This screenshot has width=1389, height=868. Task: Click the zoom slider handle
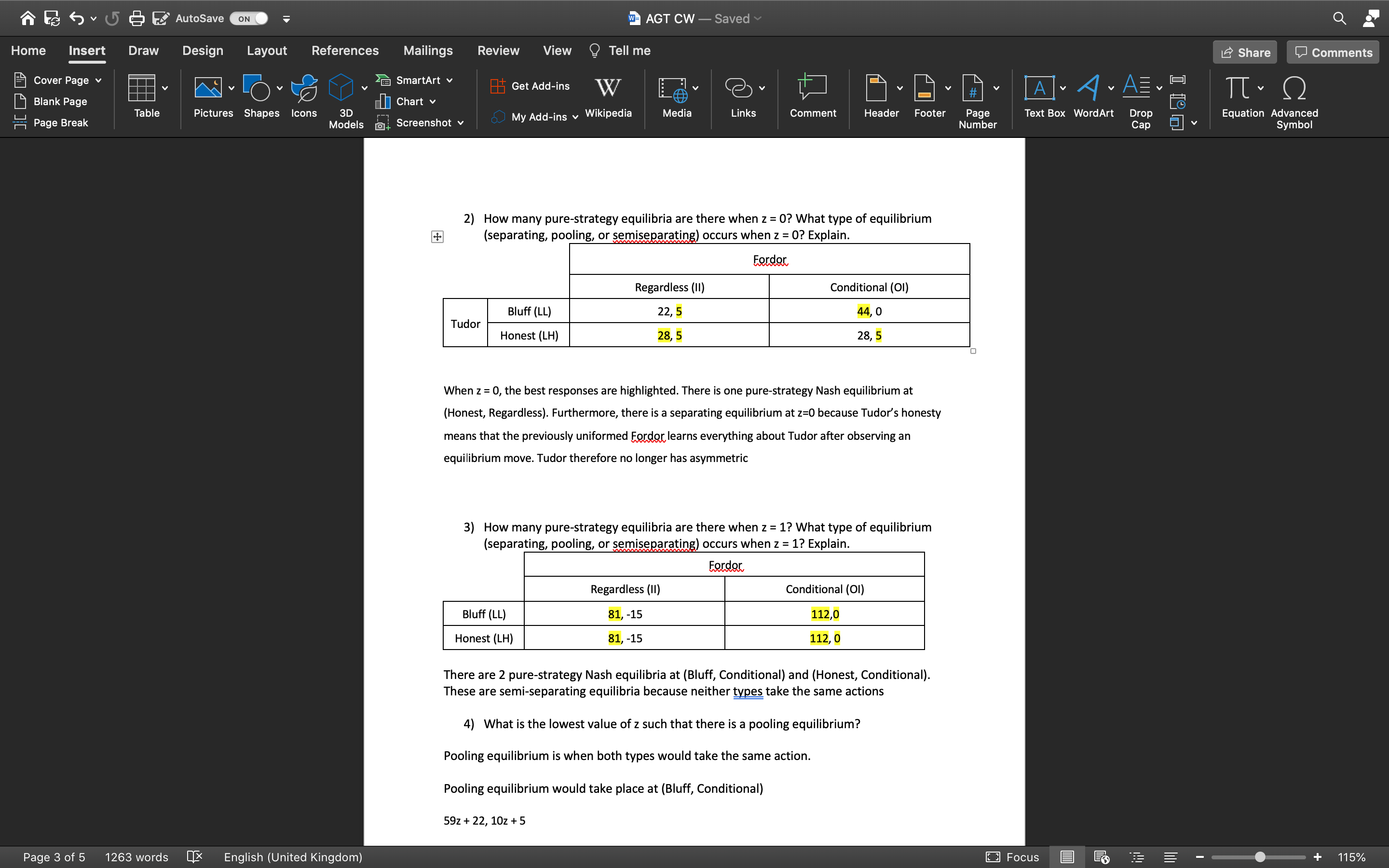[1260, 856]
